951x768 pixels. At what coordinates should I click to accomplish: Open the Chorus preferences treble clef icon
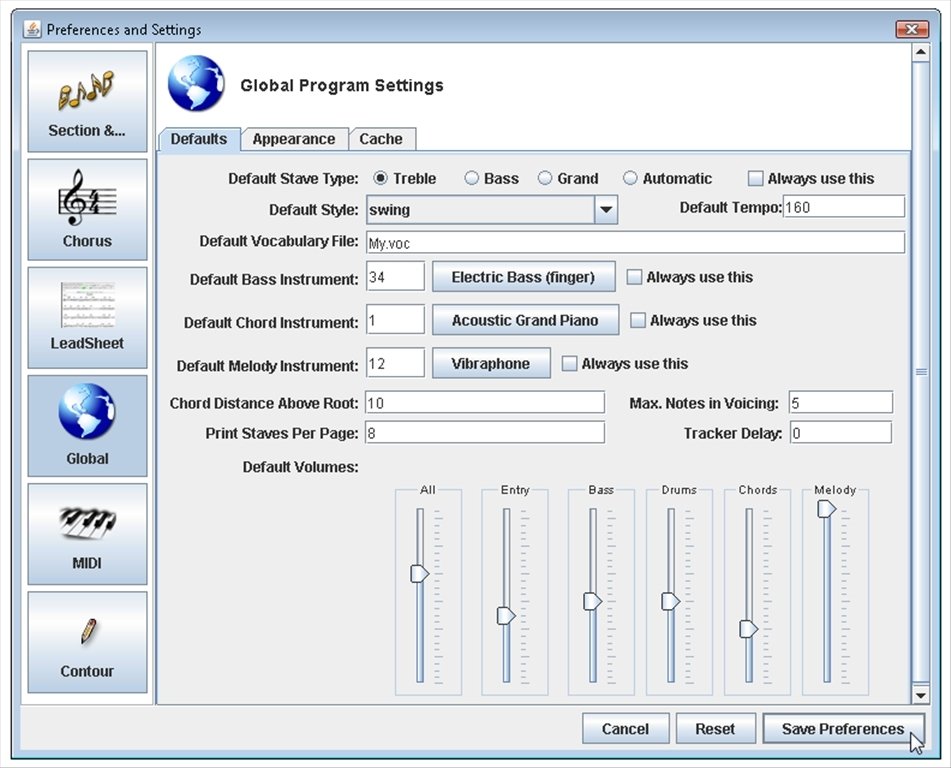point(87,209)
